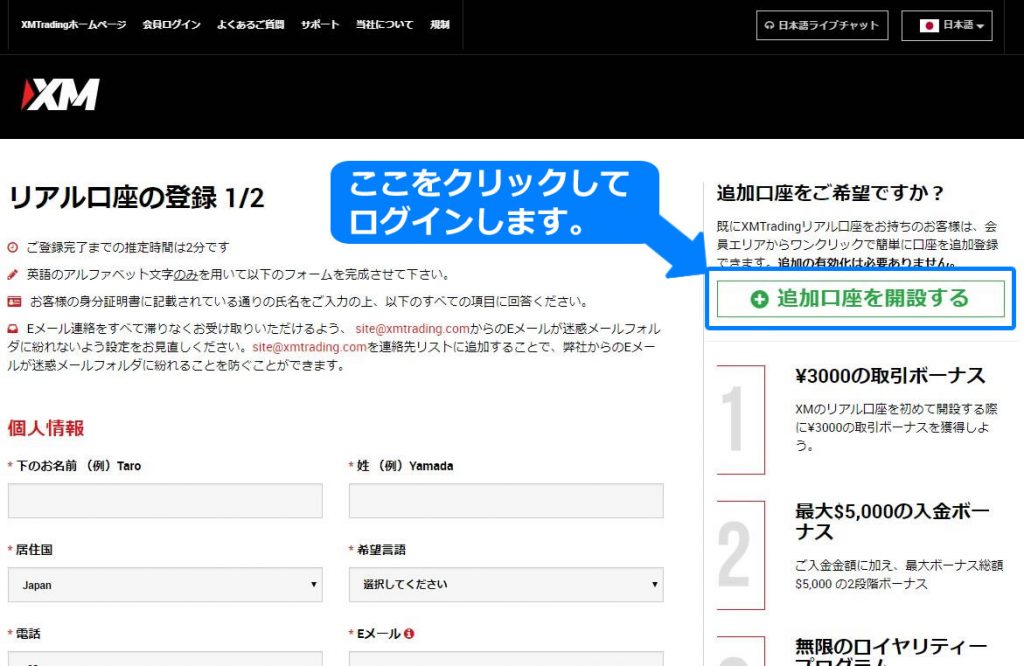
Task: Click the ID card icon beside name instruction
Action: (14, 302)
